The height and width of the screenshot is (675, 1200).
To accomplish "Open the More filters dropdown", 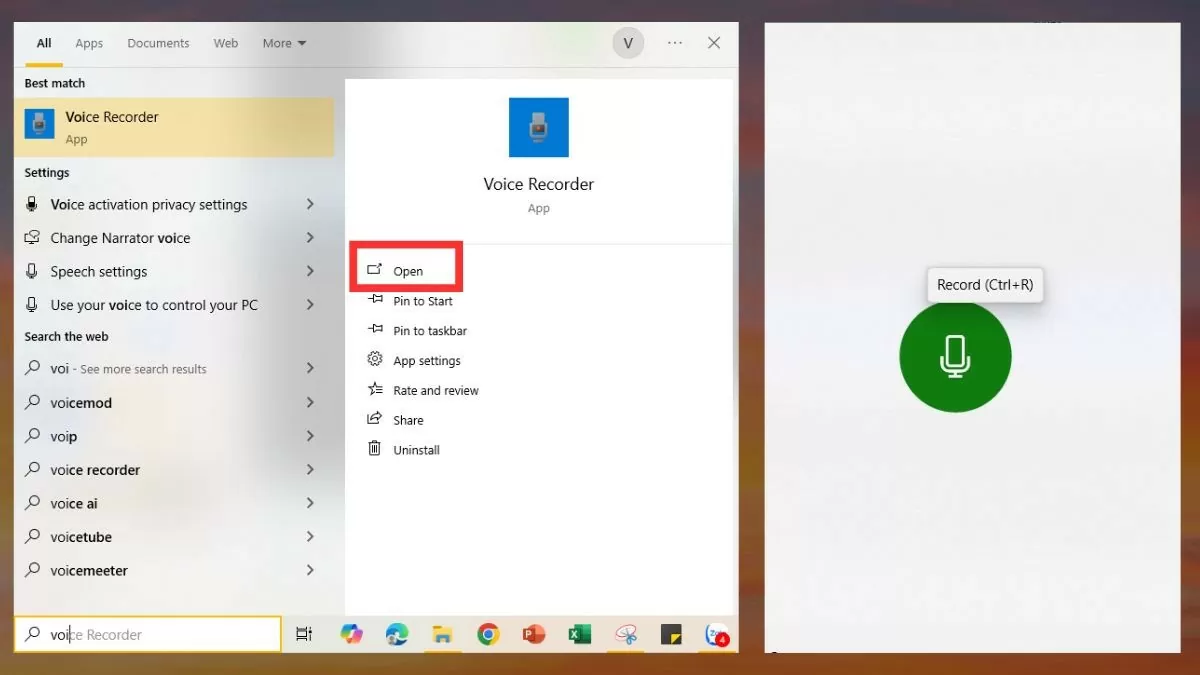I will [283, 43].
